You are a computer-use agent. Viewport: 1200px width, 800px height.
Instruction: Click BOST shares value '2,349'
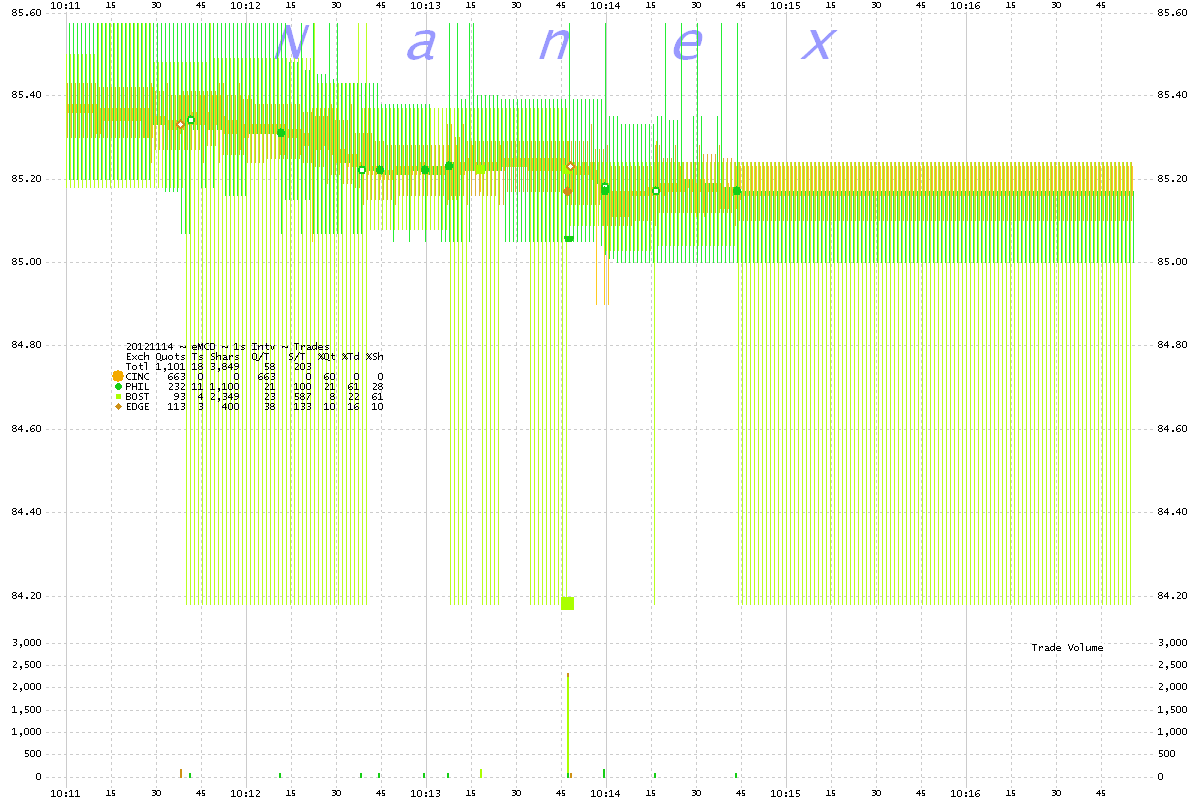[x=224, y=396]
